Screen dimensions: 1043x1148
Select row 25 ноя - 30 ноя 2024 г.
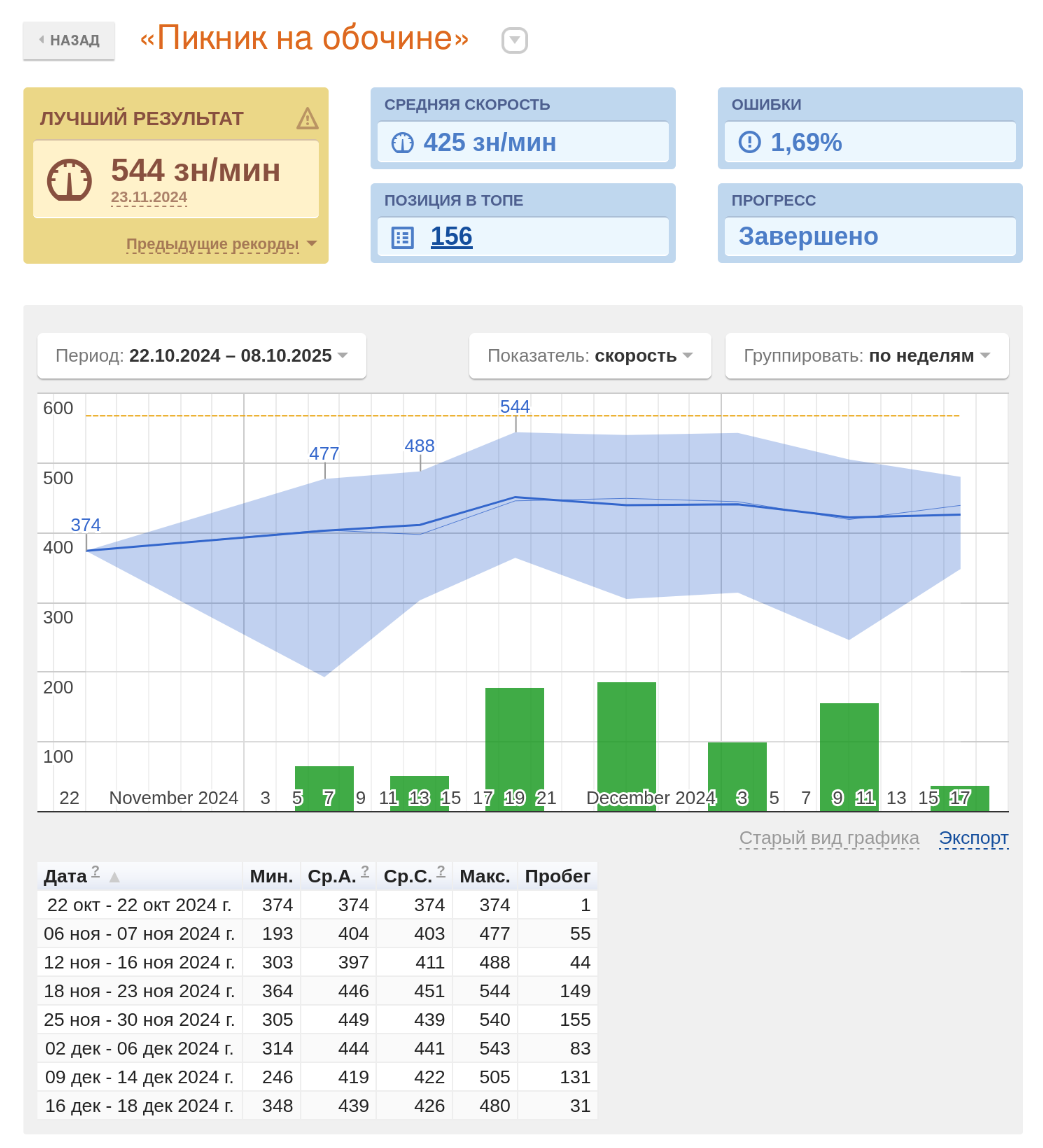pos(317,1020)
